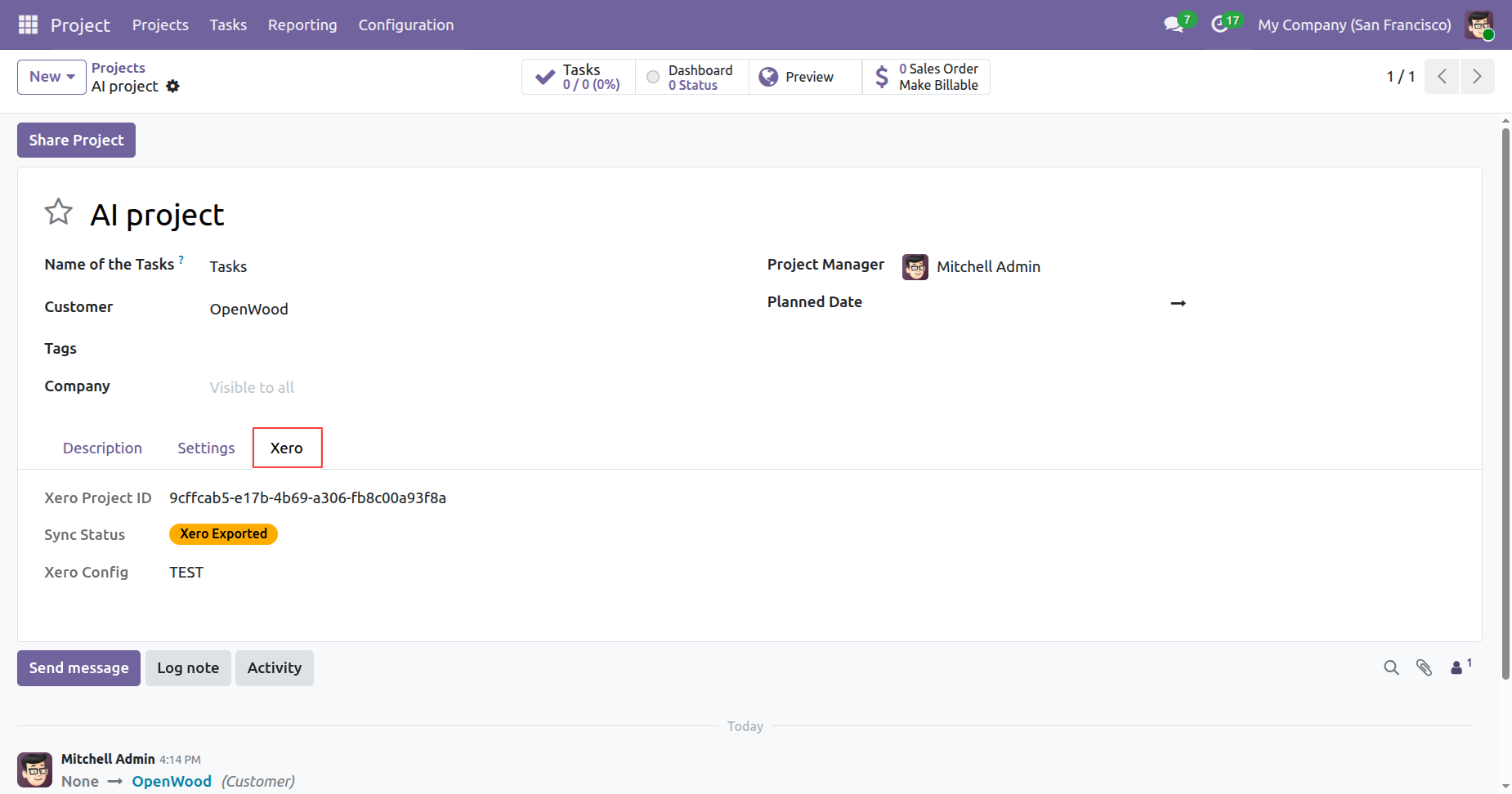Open the followers icon showing 1
1512x794 pixels.
tap(1461, 667)
